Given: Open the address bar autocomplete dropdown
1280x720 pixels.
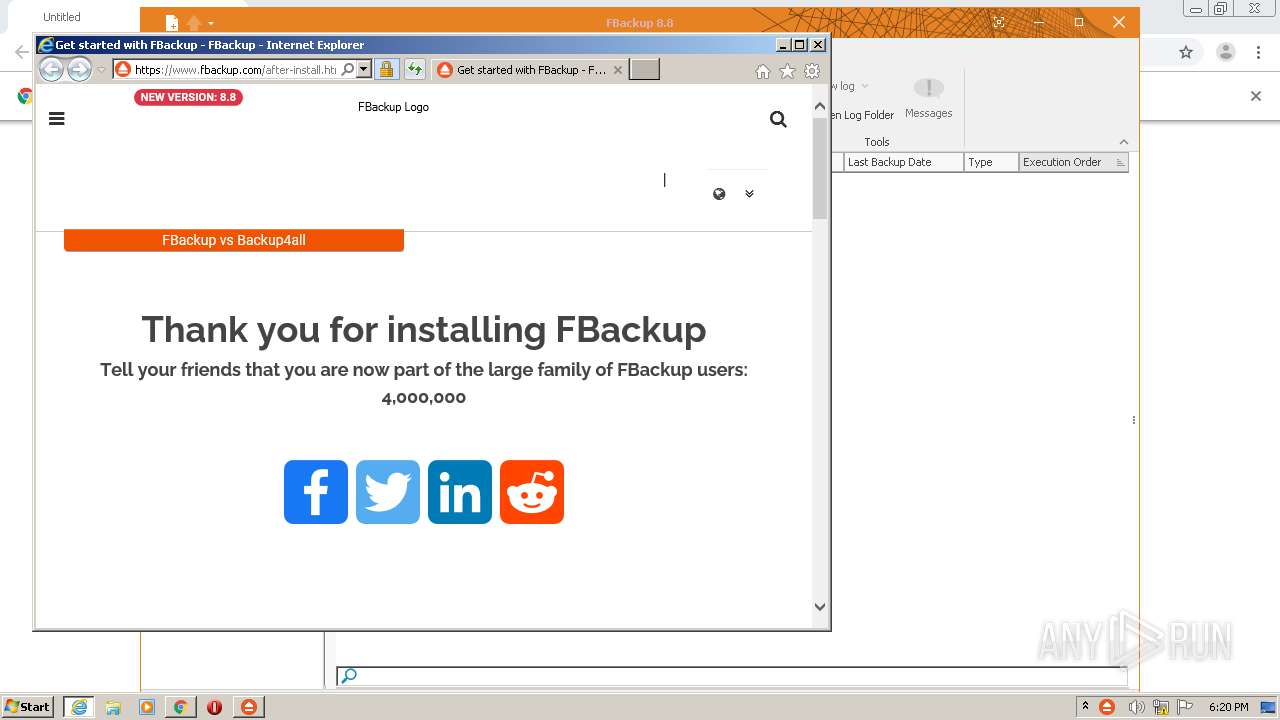Looking at the screenshot, I should tap(364, 70).
